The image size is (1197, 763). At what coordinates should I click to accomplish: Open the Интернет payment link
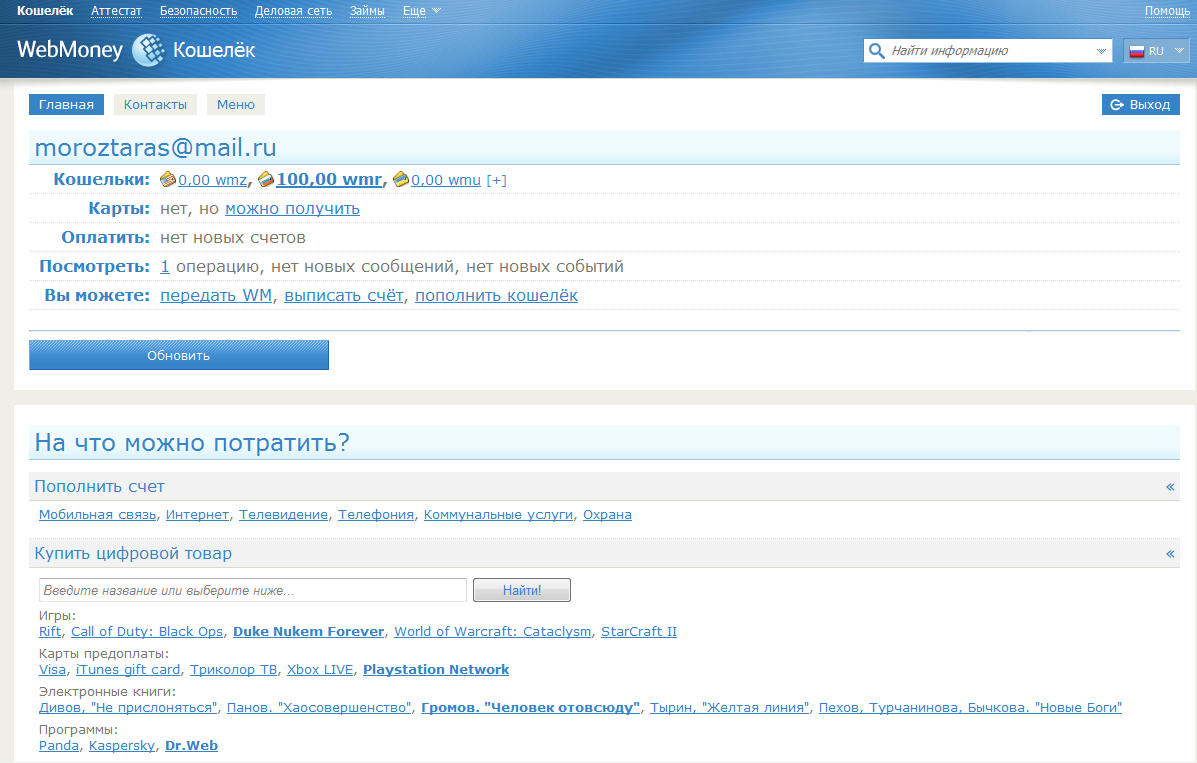[197, 515]
